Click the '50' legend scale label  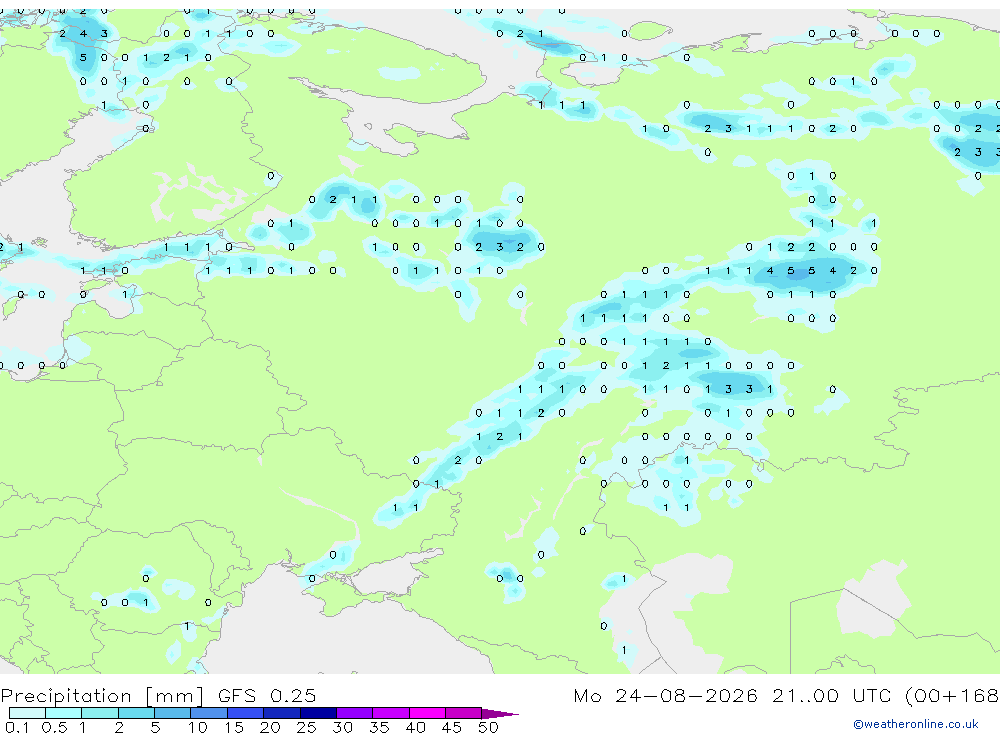[x=488, y=727]
